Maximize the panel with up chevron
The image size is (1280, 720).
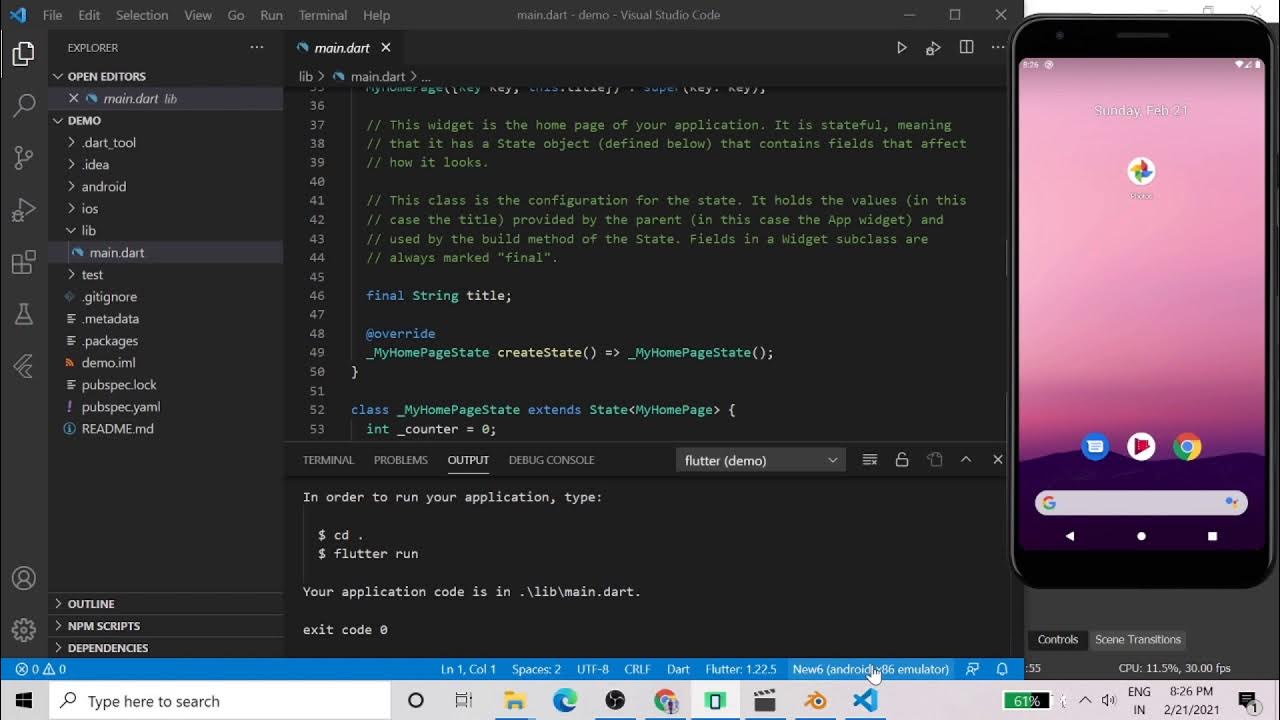[x=966, y=460]
